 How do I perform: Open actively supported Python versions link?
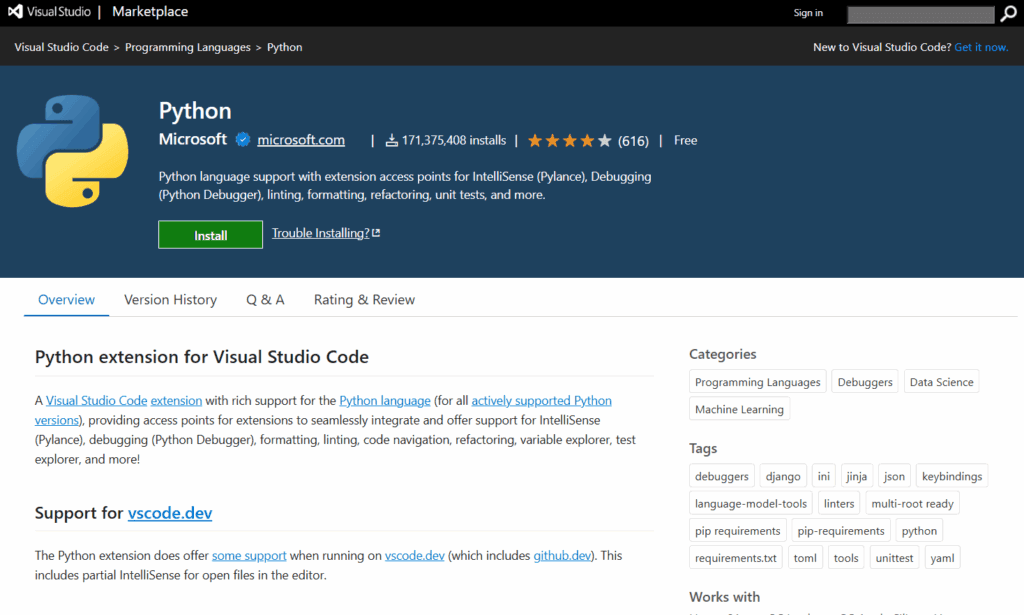541,400
